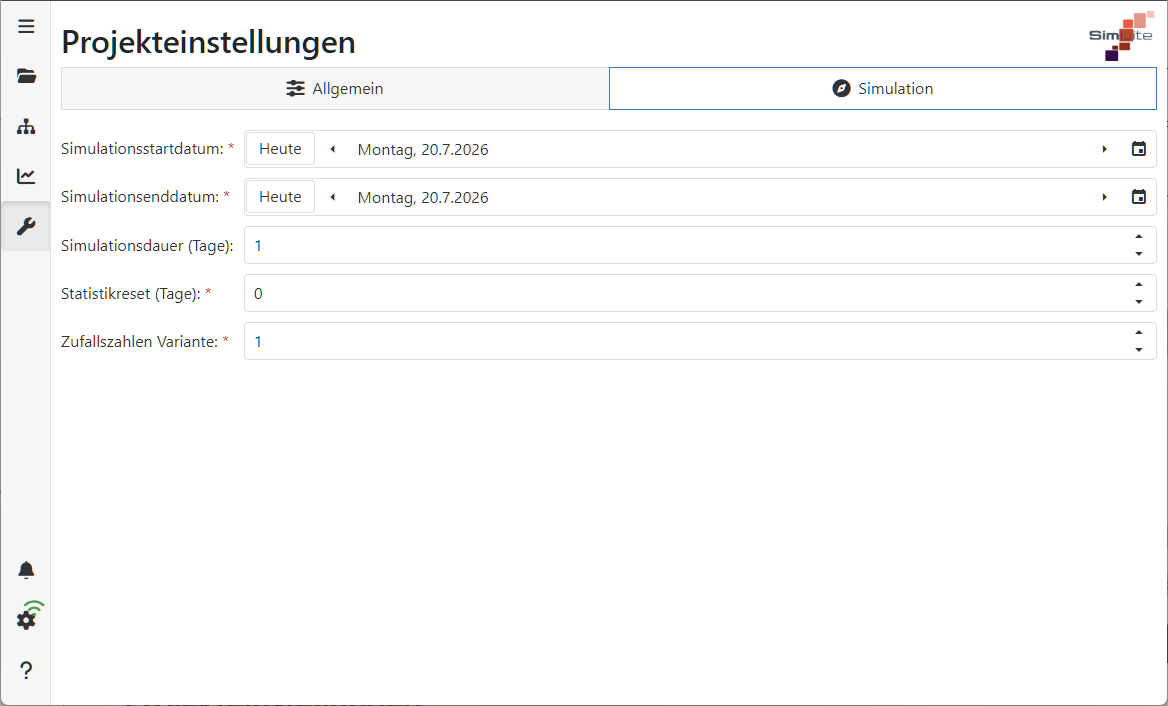This screenshot has width=1168, height=706.
Task: Go to next day for Simulationsenddatum
Action: (x=1105, y=197)
